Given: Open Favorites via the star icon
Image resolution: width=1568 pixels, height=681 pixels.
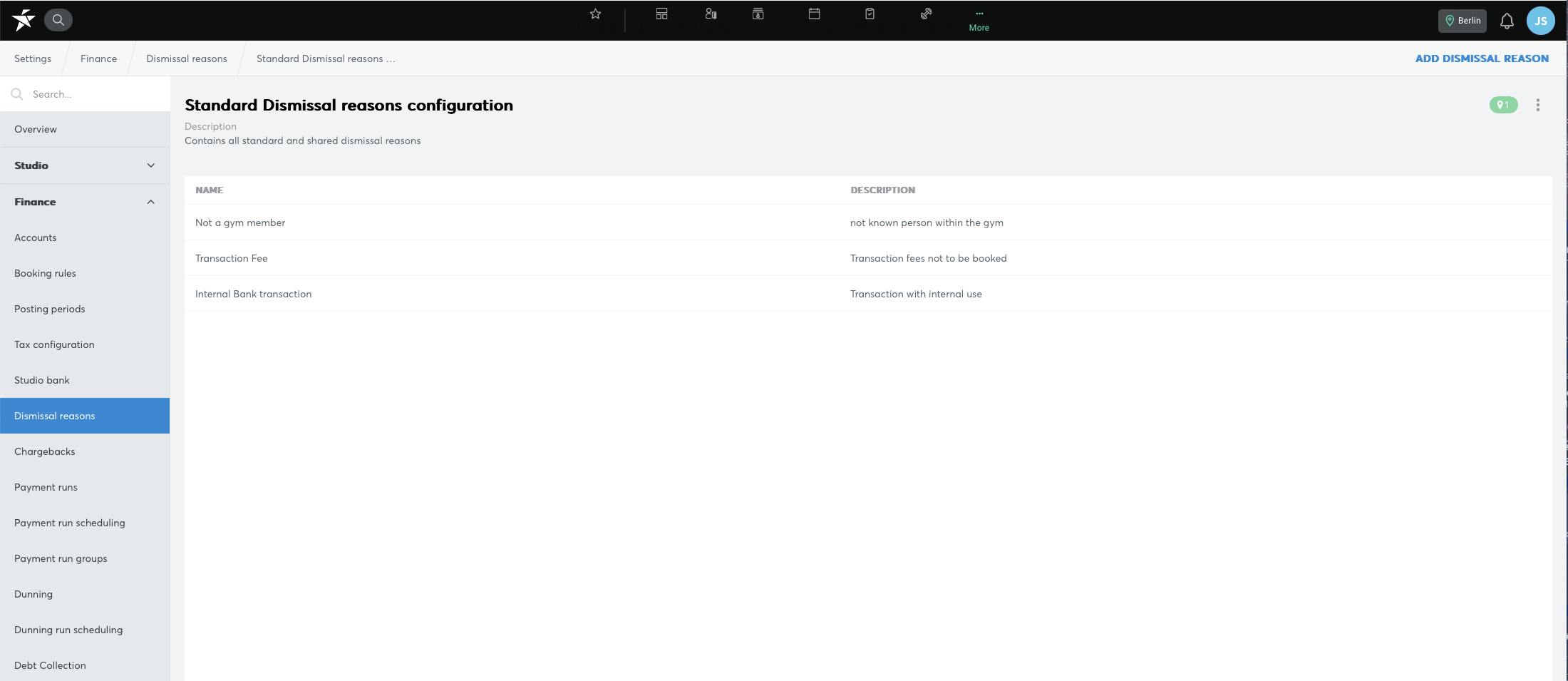Looking at the screenshot, I should point(596,14).
